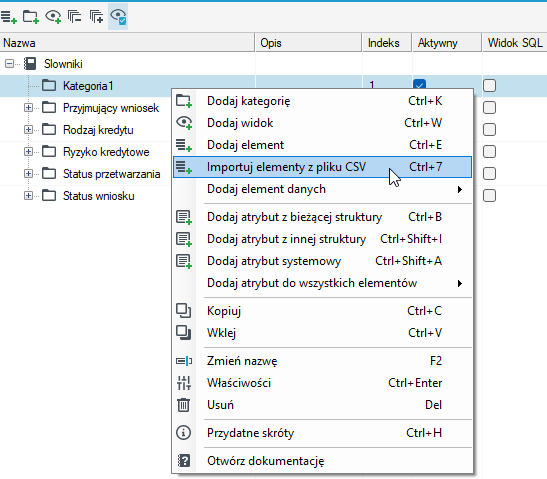Expand the Ryzyko kredytowe node
This screenshot has height=479, width=547.
pyautogui.click(x=28, y=151)
